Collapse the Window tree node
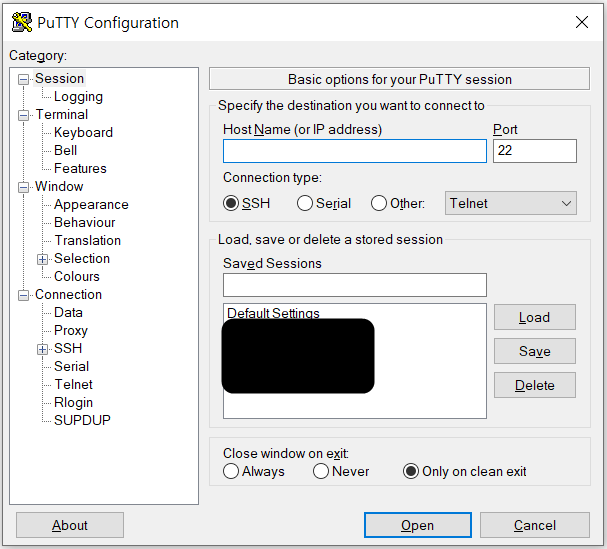 [24, 187]
